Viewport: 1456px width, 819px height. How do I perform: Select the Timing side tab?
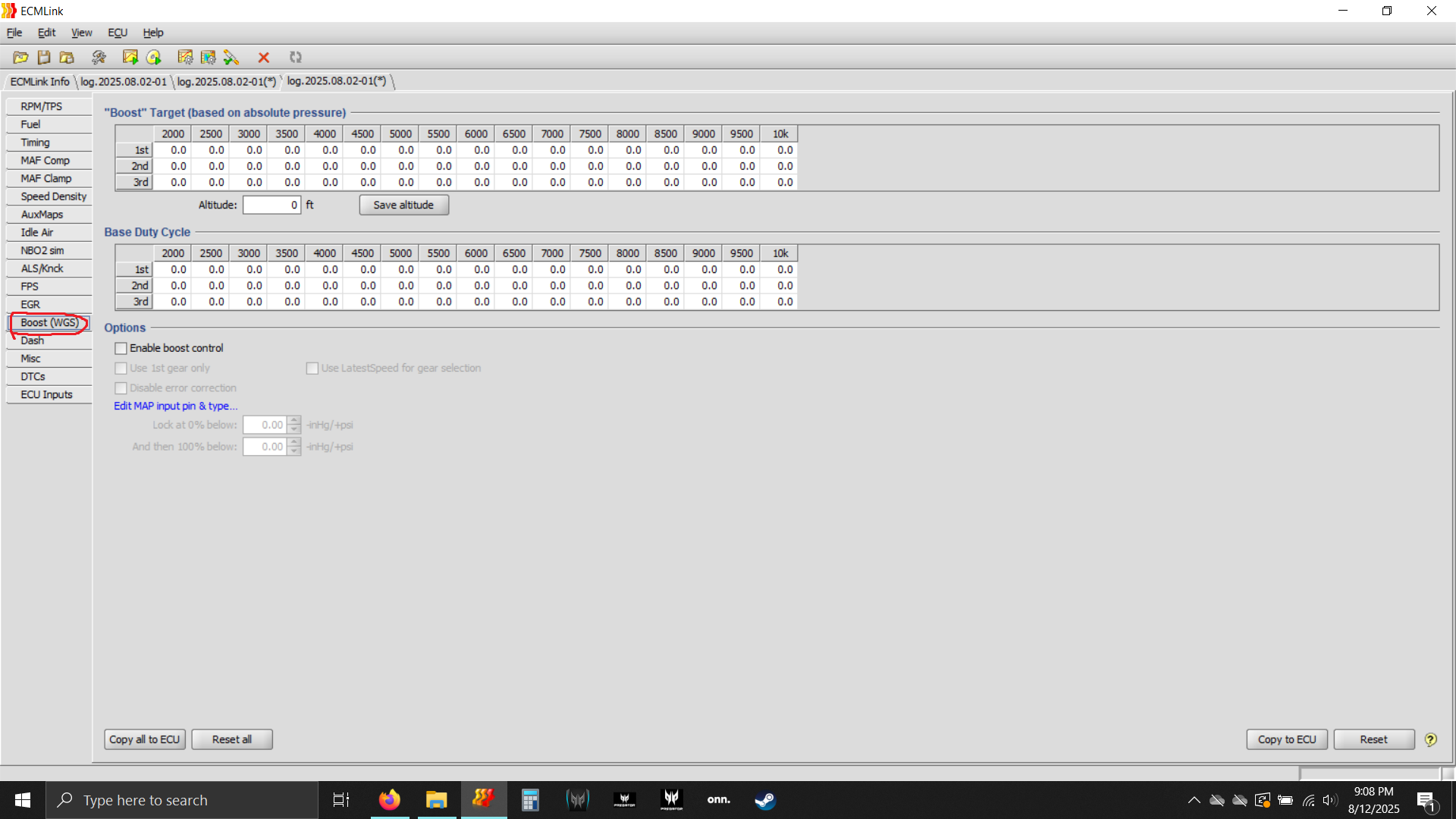pyautogui.click(x=49, y=143)
